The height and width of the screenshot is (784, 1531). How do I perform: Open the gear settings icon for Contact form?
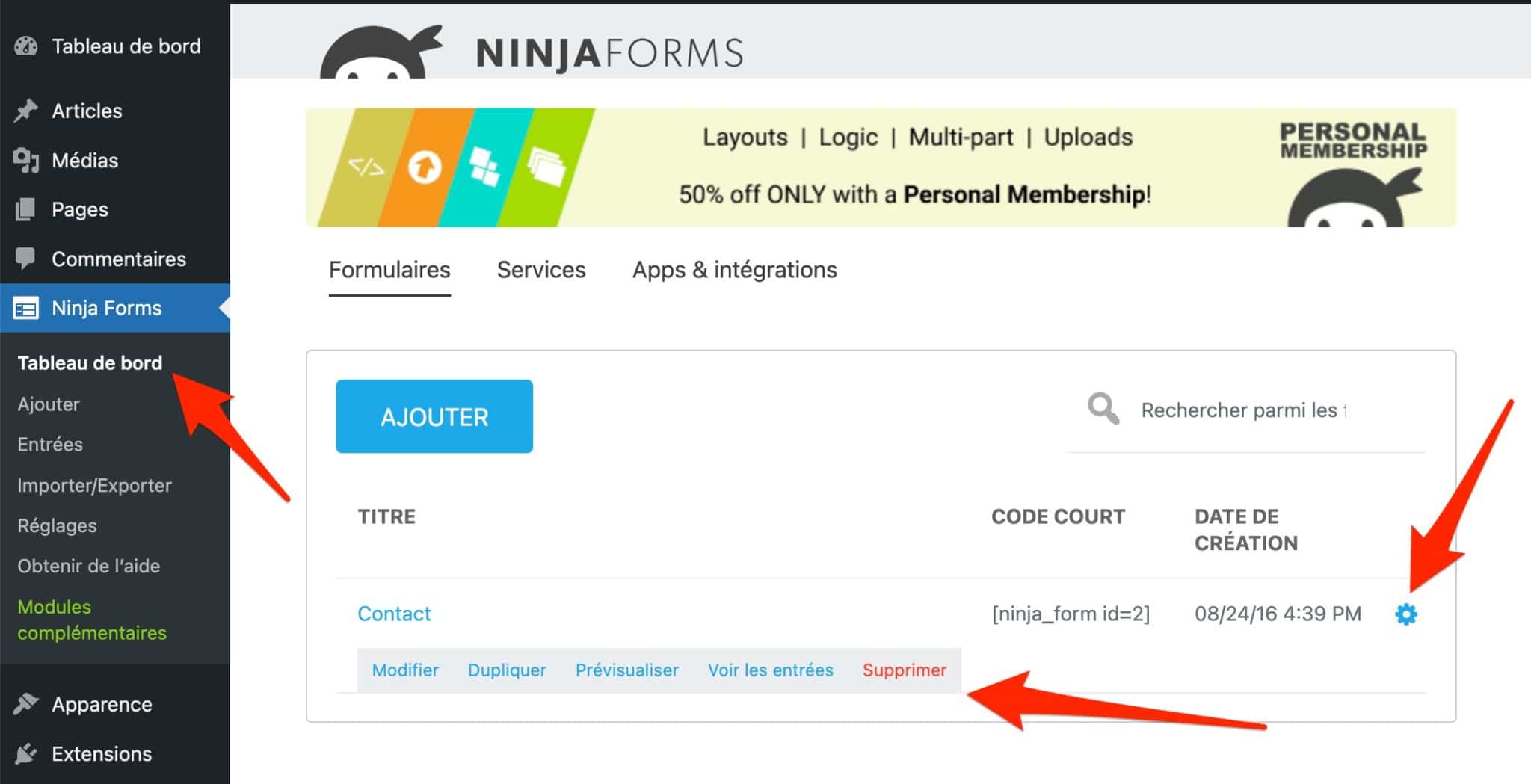(1405, 614)
